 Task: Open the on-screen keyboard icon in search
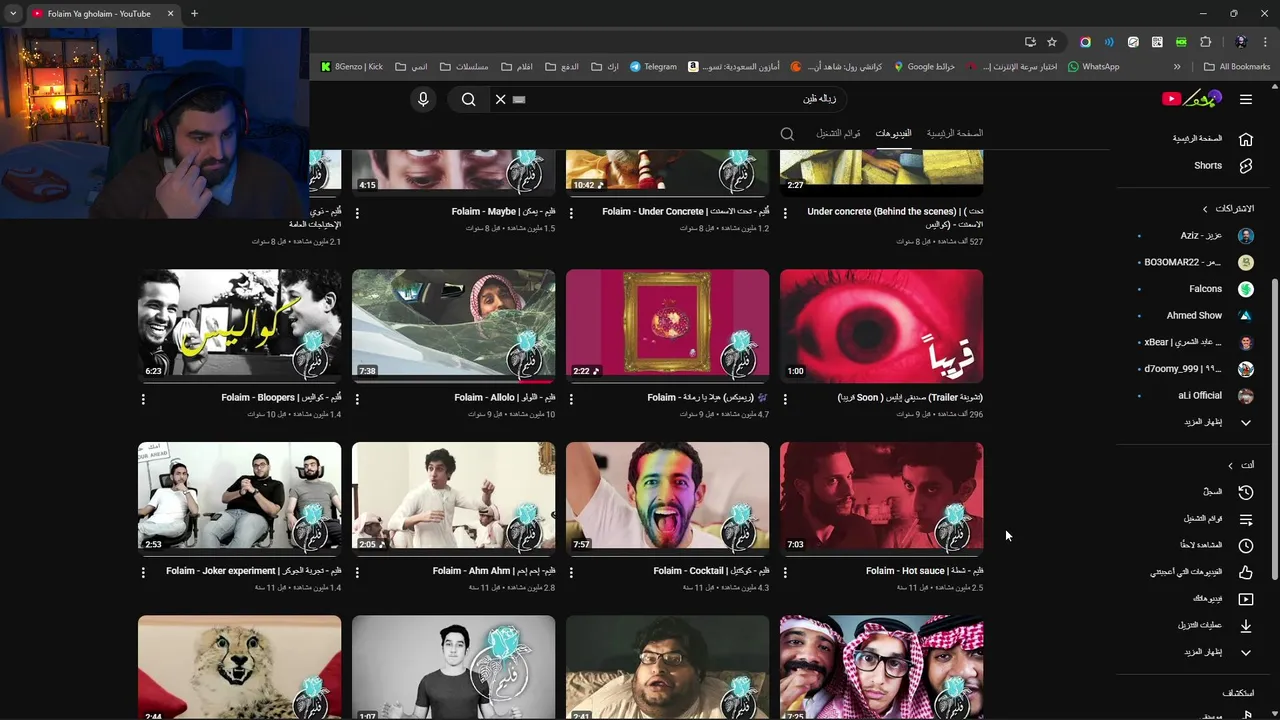coord(518,99)
